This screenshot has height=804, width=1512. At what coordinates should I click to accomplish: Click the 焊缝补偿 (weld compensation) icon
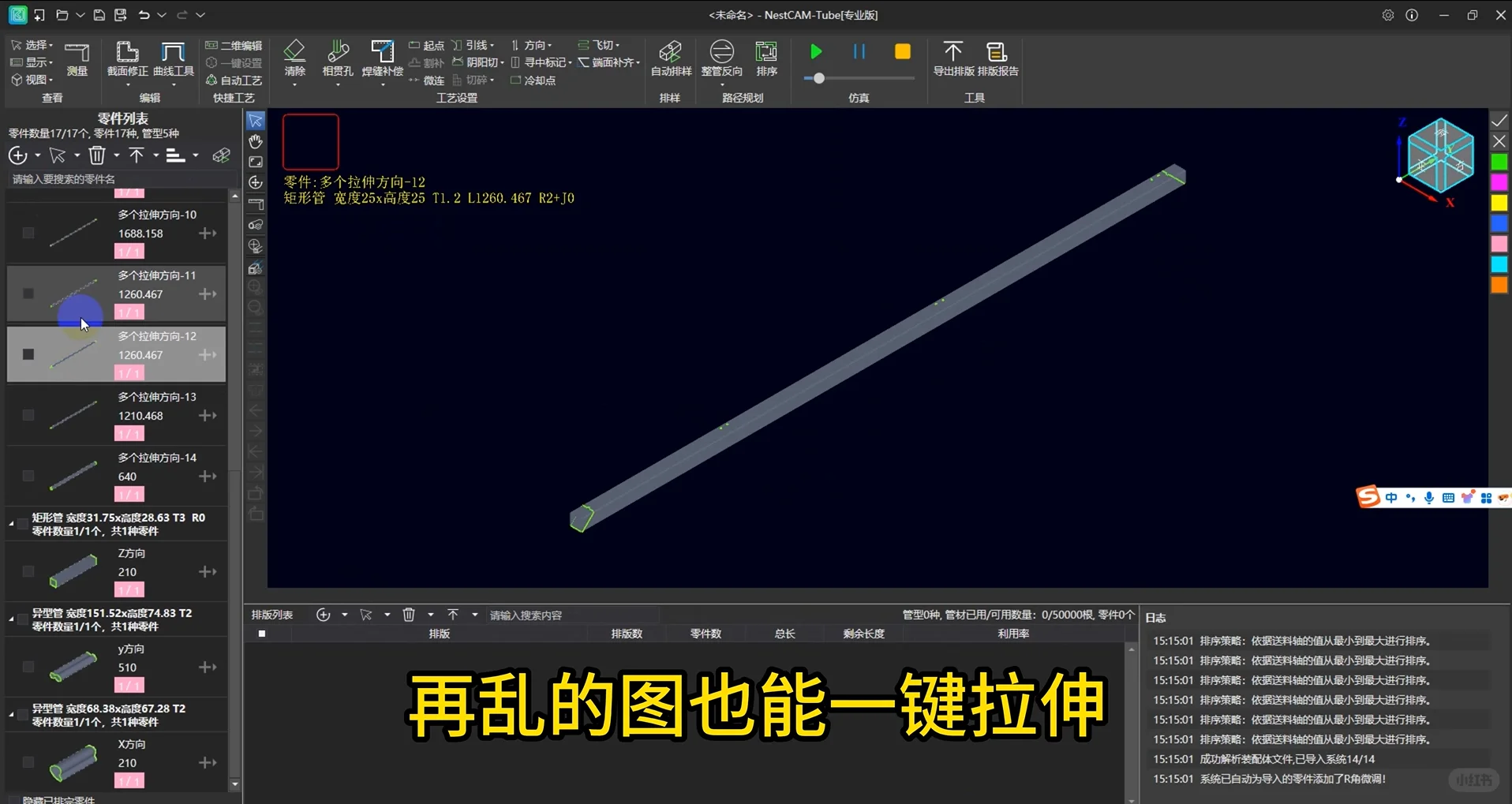382,59
